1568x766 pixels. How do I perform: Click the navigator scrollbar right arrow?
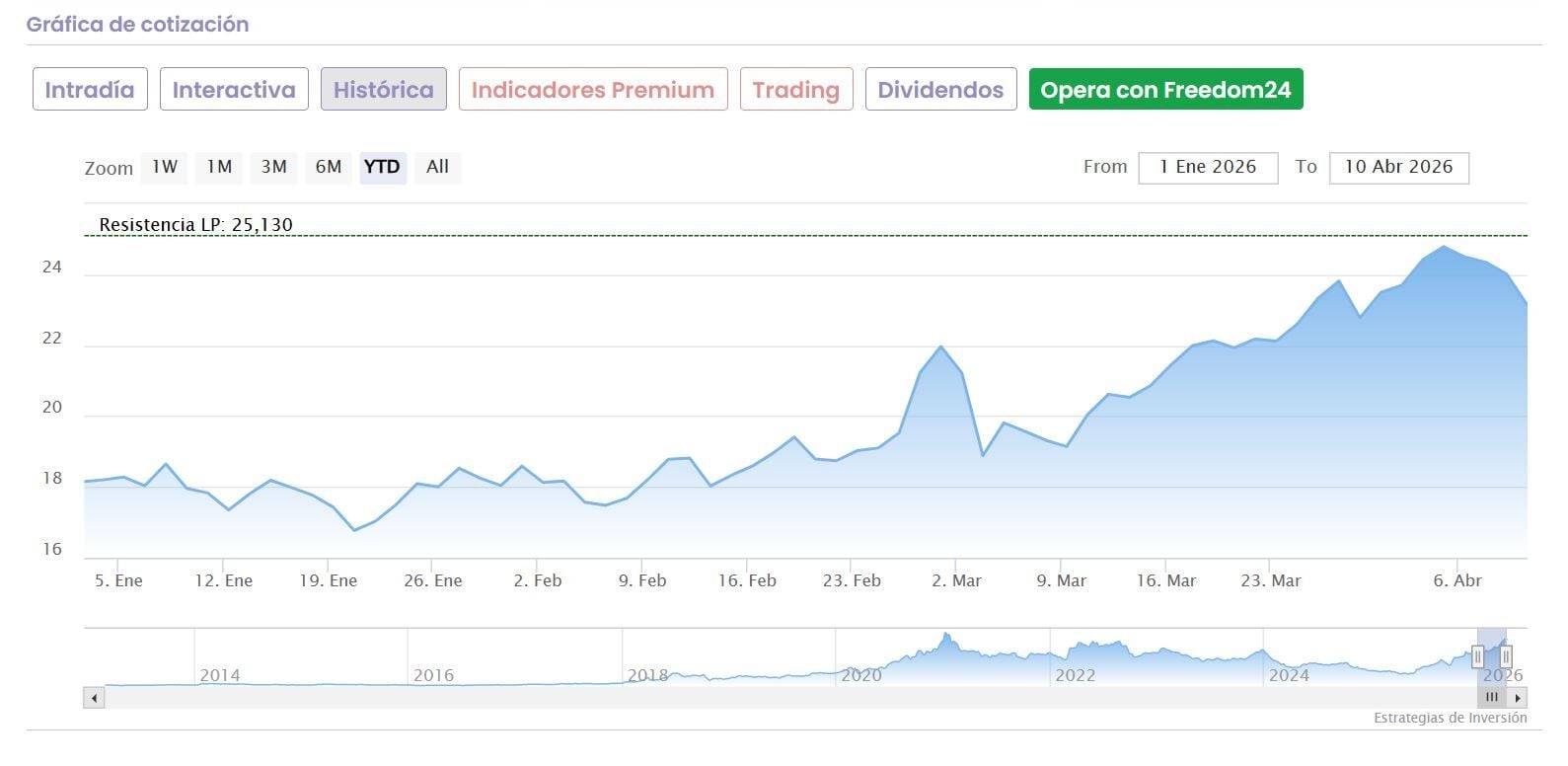pos(1519,698)
